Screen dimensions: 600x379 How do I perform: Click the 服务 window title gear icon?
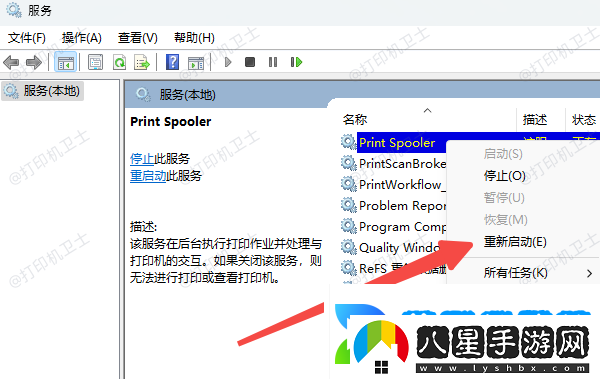tap(14, 10)
